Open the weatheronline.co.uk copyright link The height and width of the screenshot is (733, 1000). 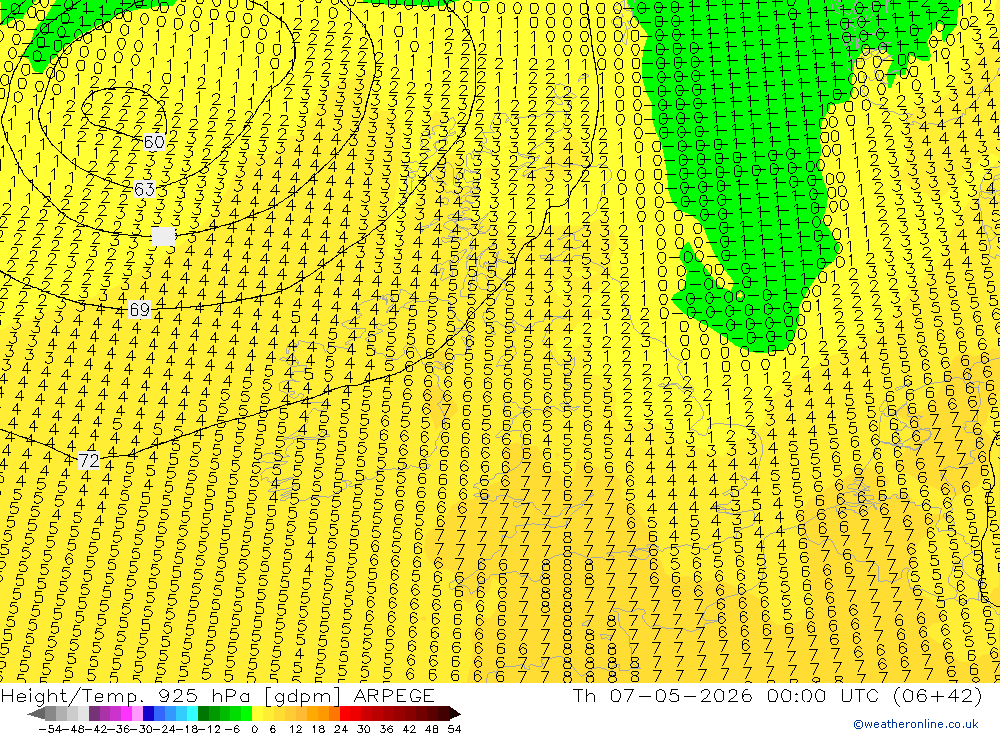click(915, 724)
